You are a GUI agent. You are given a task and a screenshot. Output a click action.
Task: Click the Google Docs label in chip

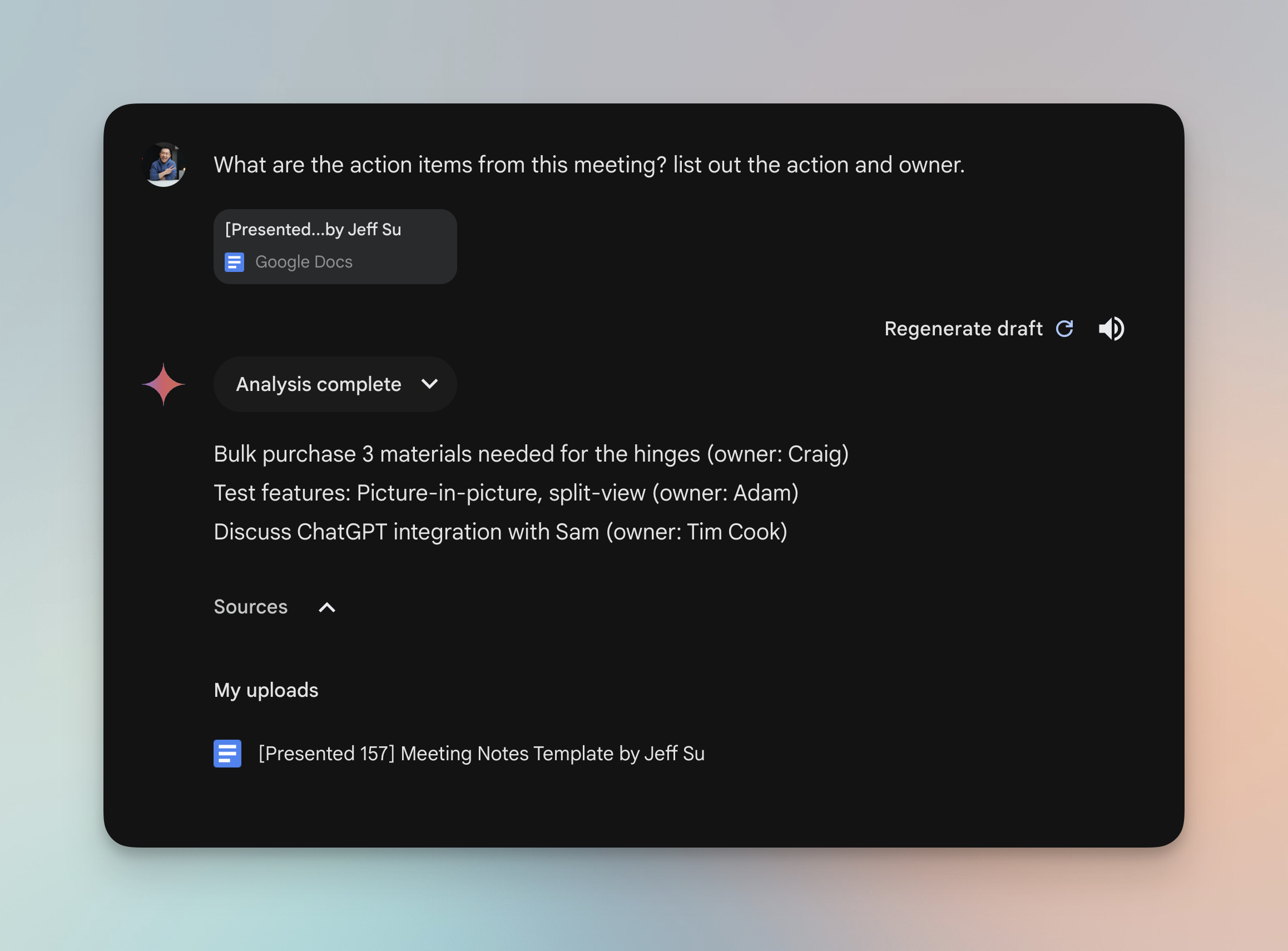tap(304, 262)
